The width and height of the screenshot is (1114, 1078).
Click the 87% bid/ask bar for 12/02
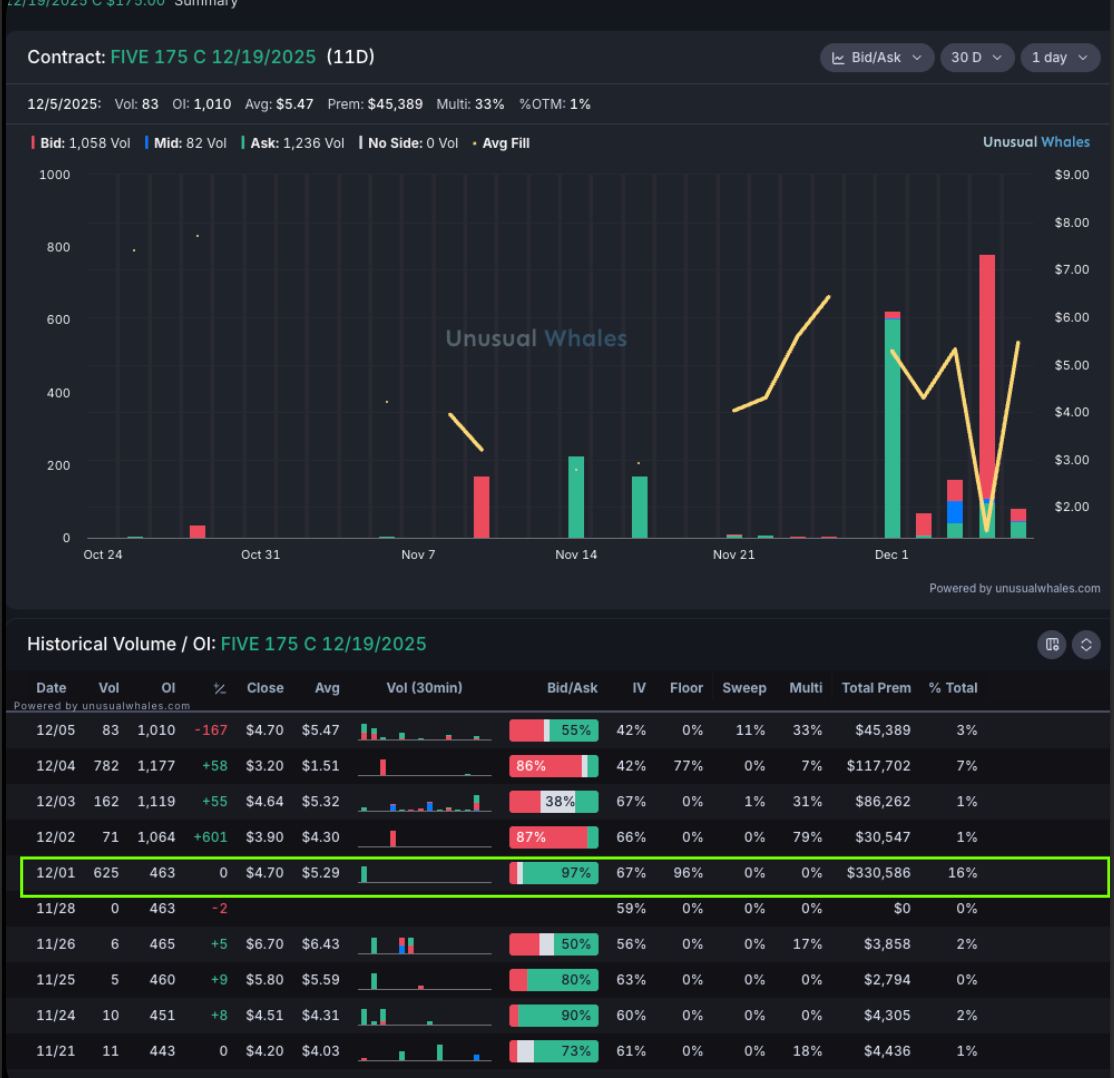pyautogui.click(x=553, y=836)
